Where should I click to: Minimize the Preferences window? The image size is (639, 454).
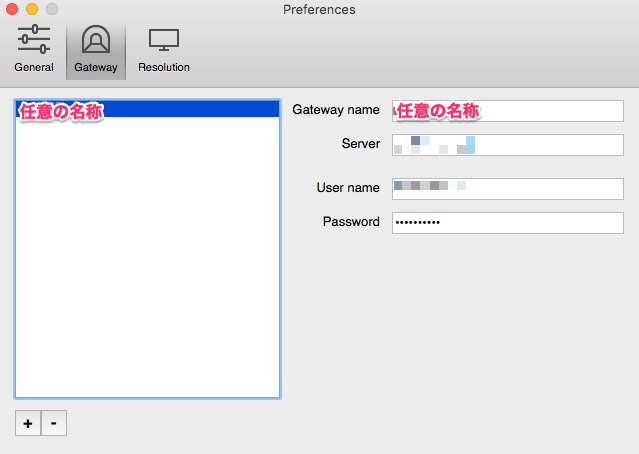click(32, 10)
